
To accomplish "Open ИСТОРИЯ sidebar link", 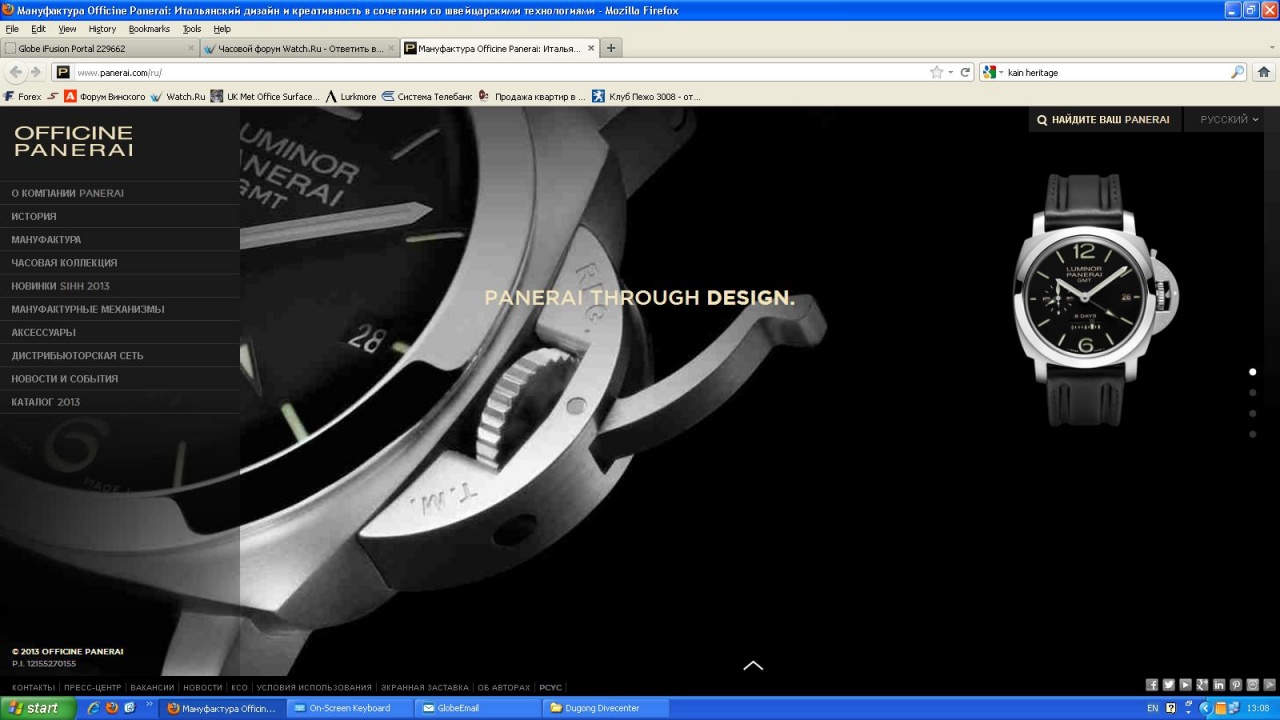I will (x=34, y=216).
